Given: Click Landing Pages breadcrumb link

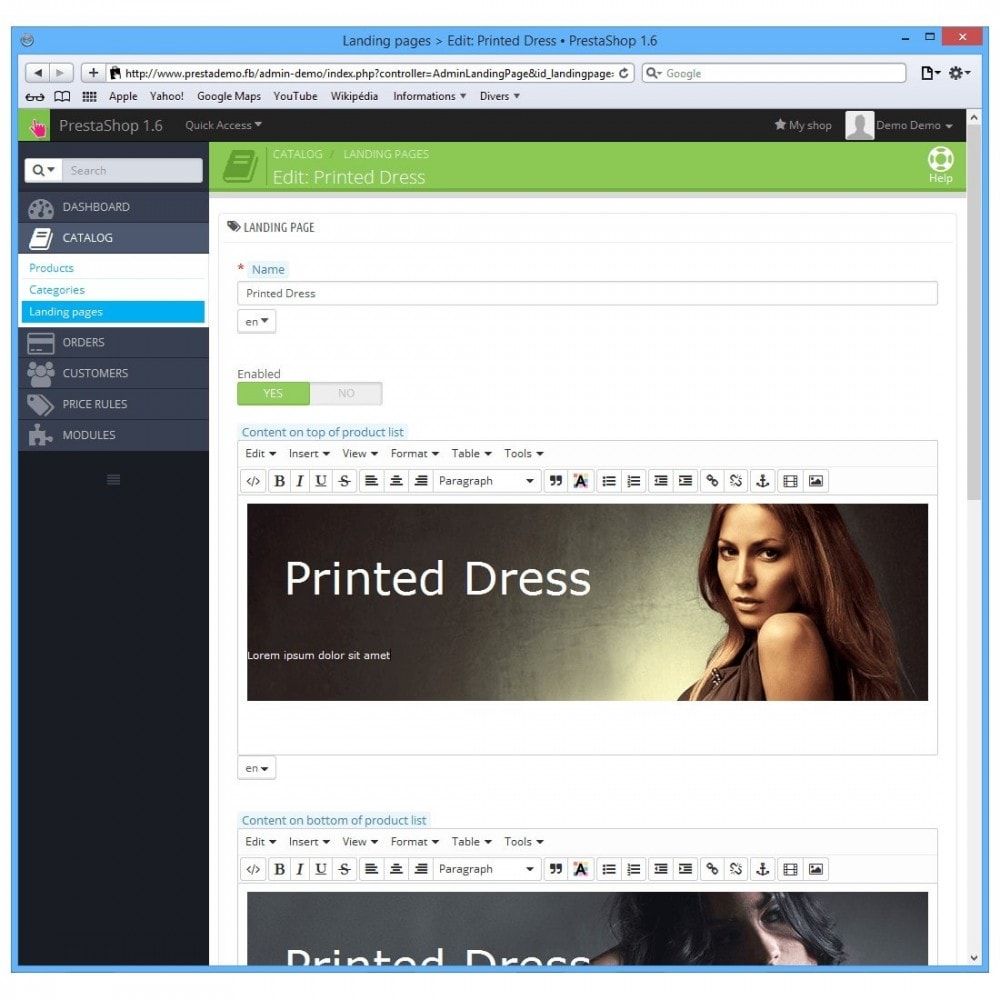Looking at the screenshot, I should coord(386,154).
